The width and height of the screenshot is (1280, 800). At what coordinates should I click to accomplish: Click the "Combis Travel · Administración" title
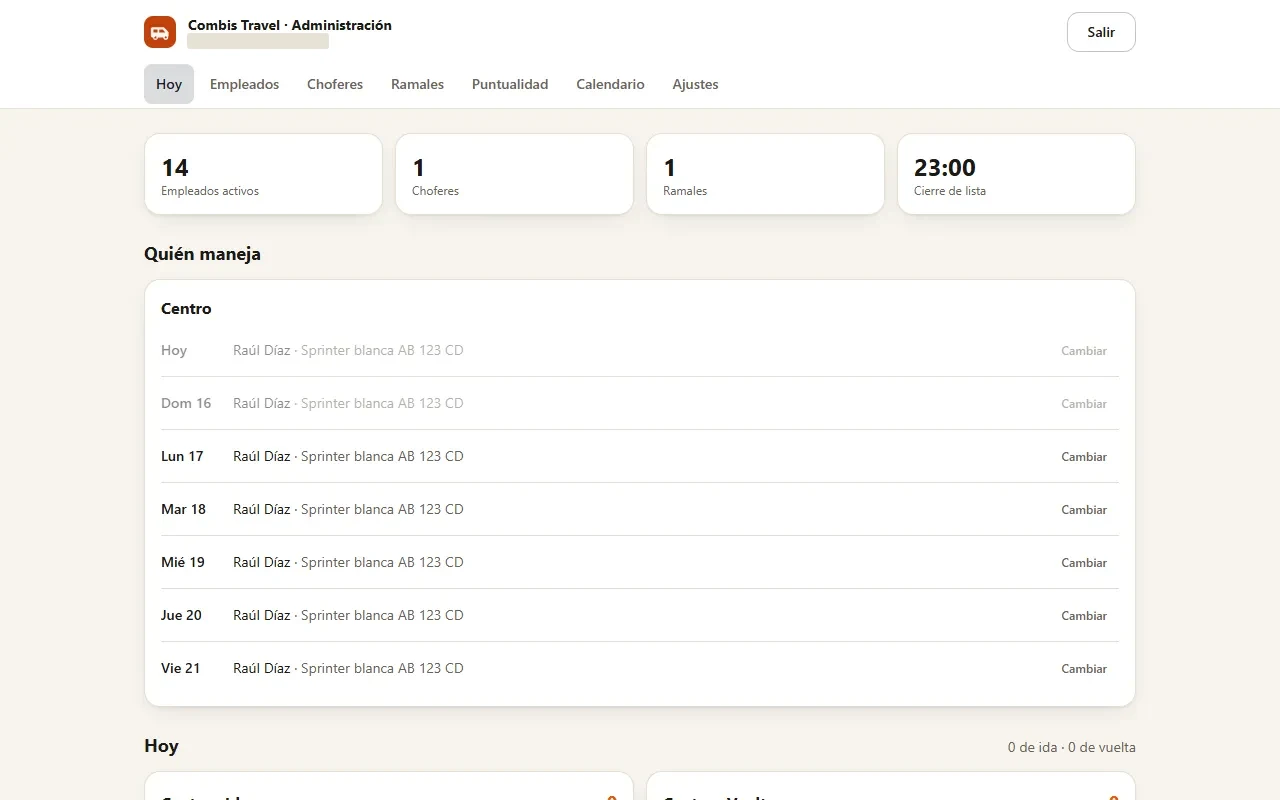(x=290, y=25)
